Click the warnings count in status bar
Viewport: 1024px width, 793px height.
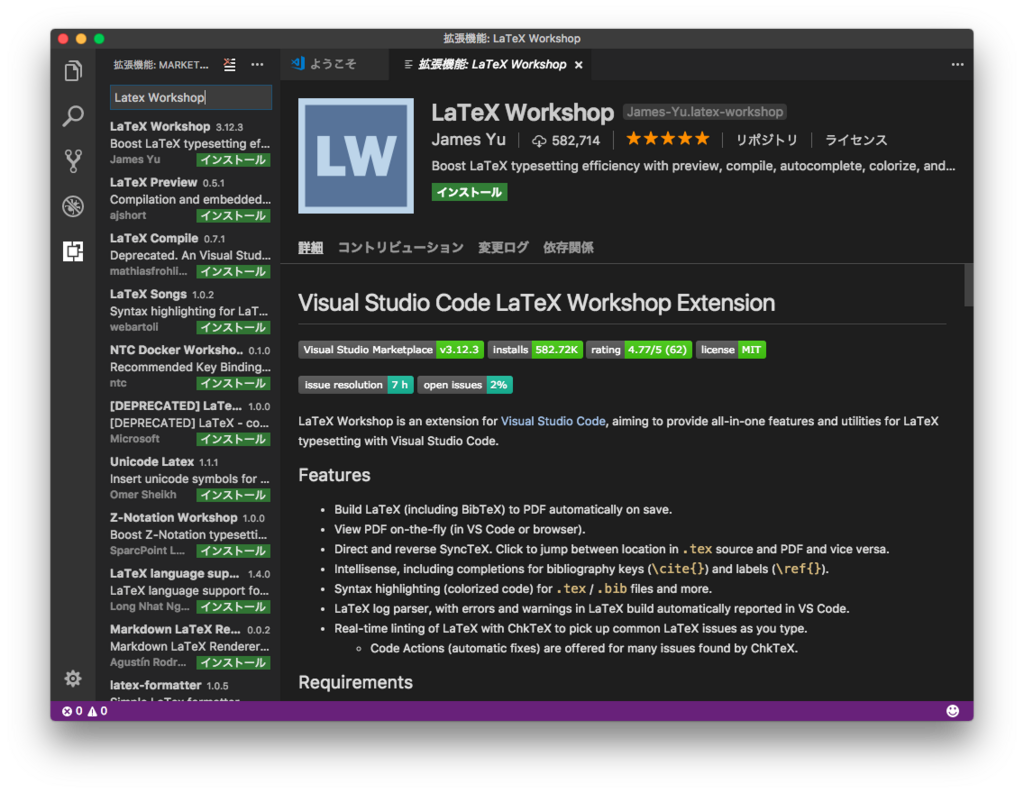pyautogui.click(x=97, y=711)
